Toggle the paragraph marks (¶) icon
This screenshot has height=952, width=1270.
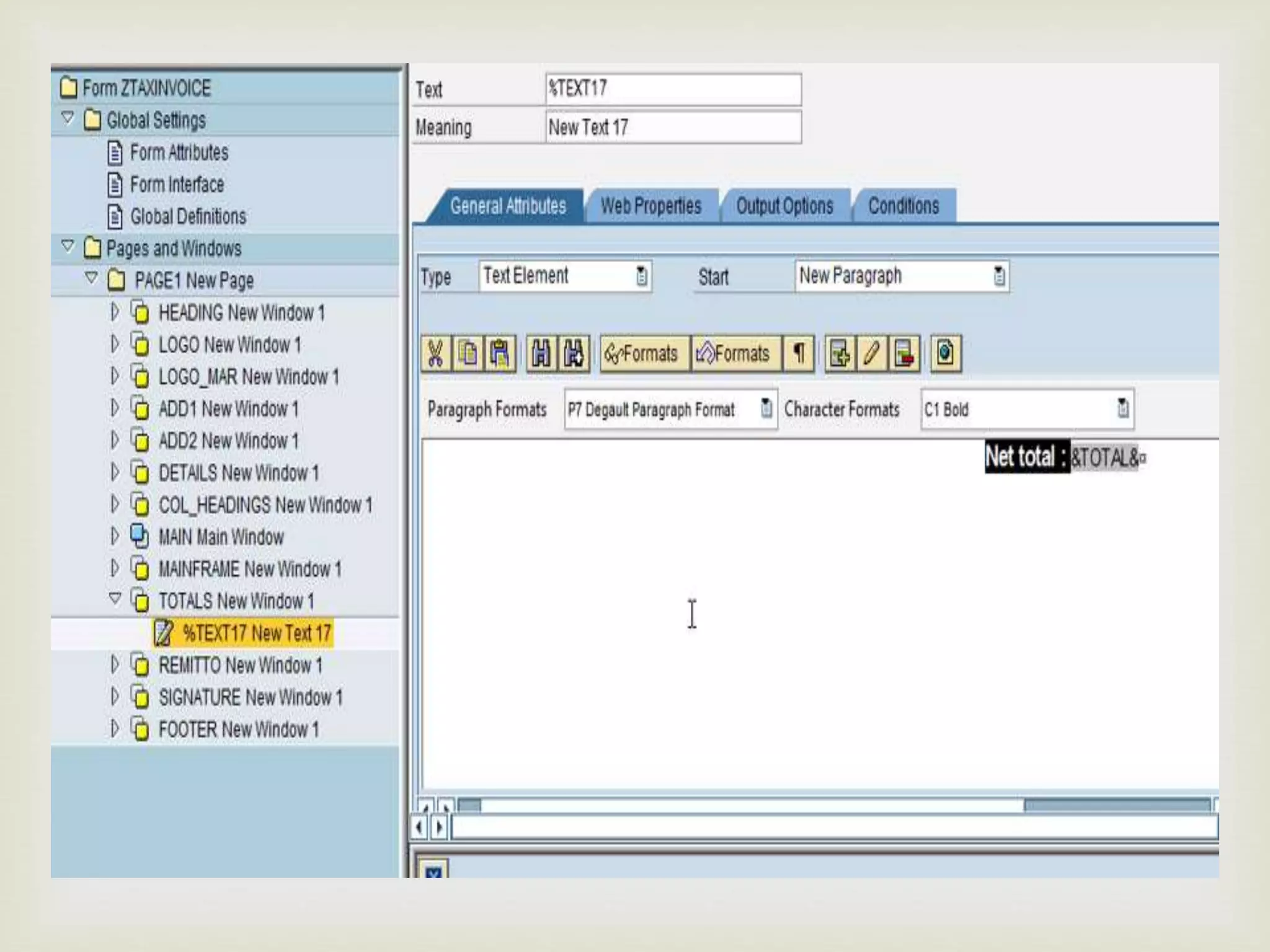pyautogui.click(x=799, y=354)
